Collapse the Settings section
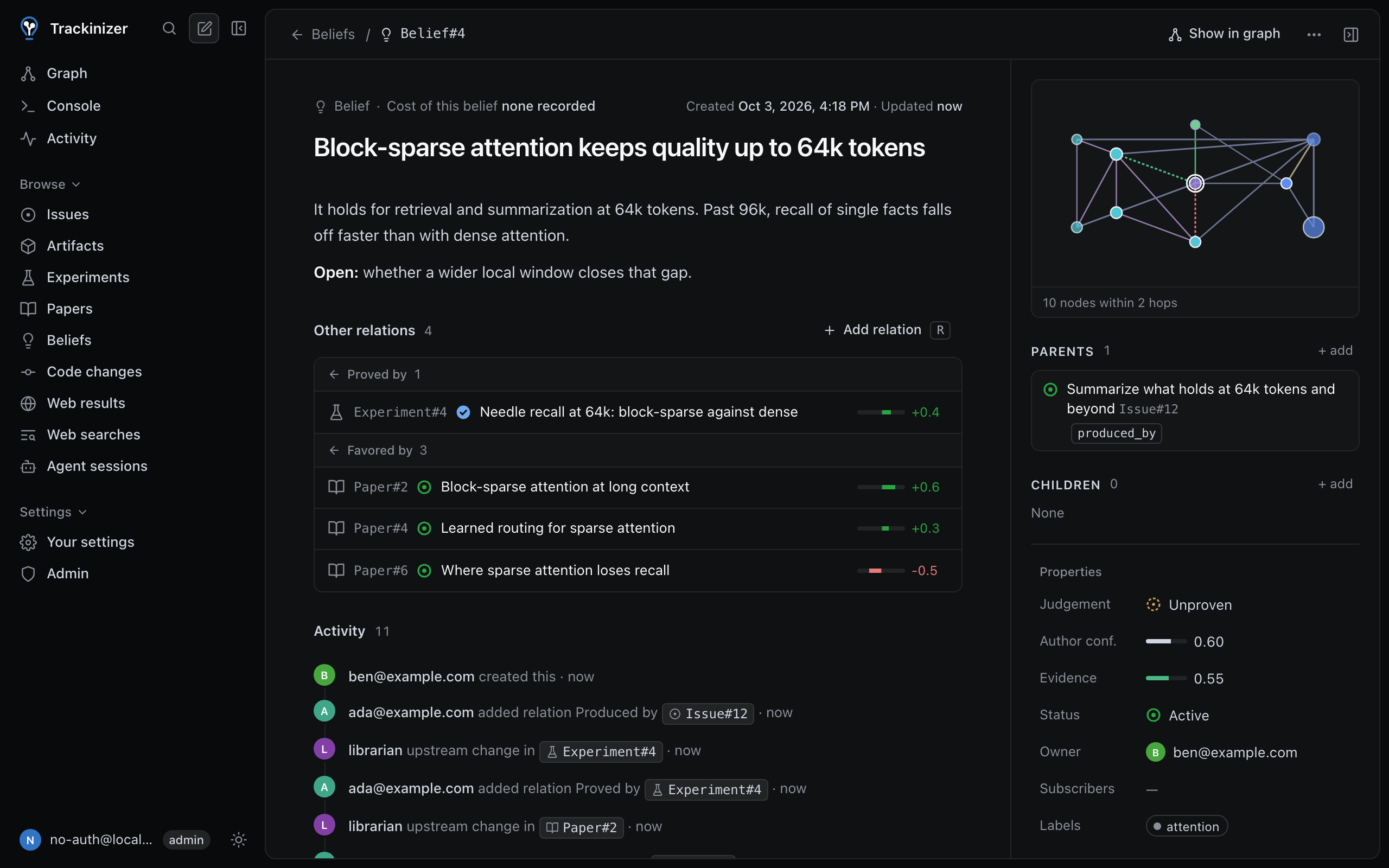This screenshot has height=868, width=1389. coord(53,512)
